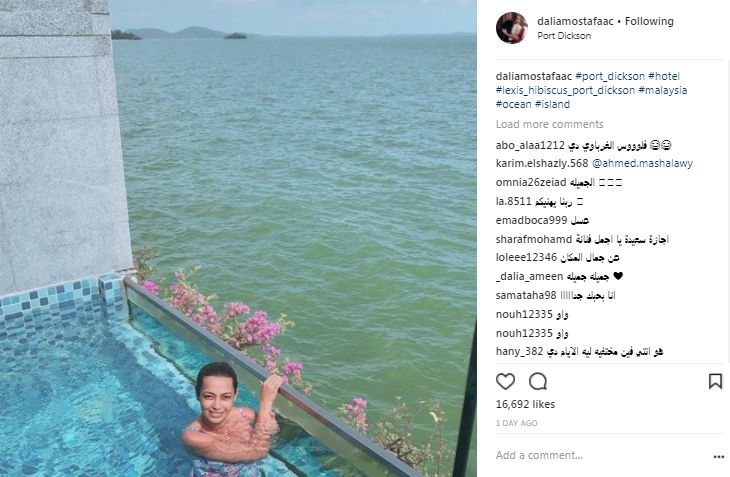Like the post with the heart icon
This screenshot has height=477, width=730.
tap(505, 382)
